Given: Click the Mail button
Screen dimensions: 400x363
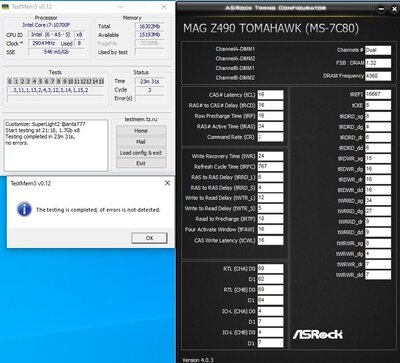Looking at the screenshot, I should click(141, 142).
